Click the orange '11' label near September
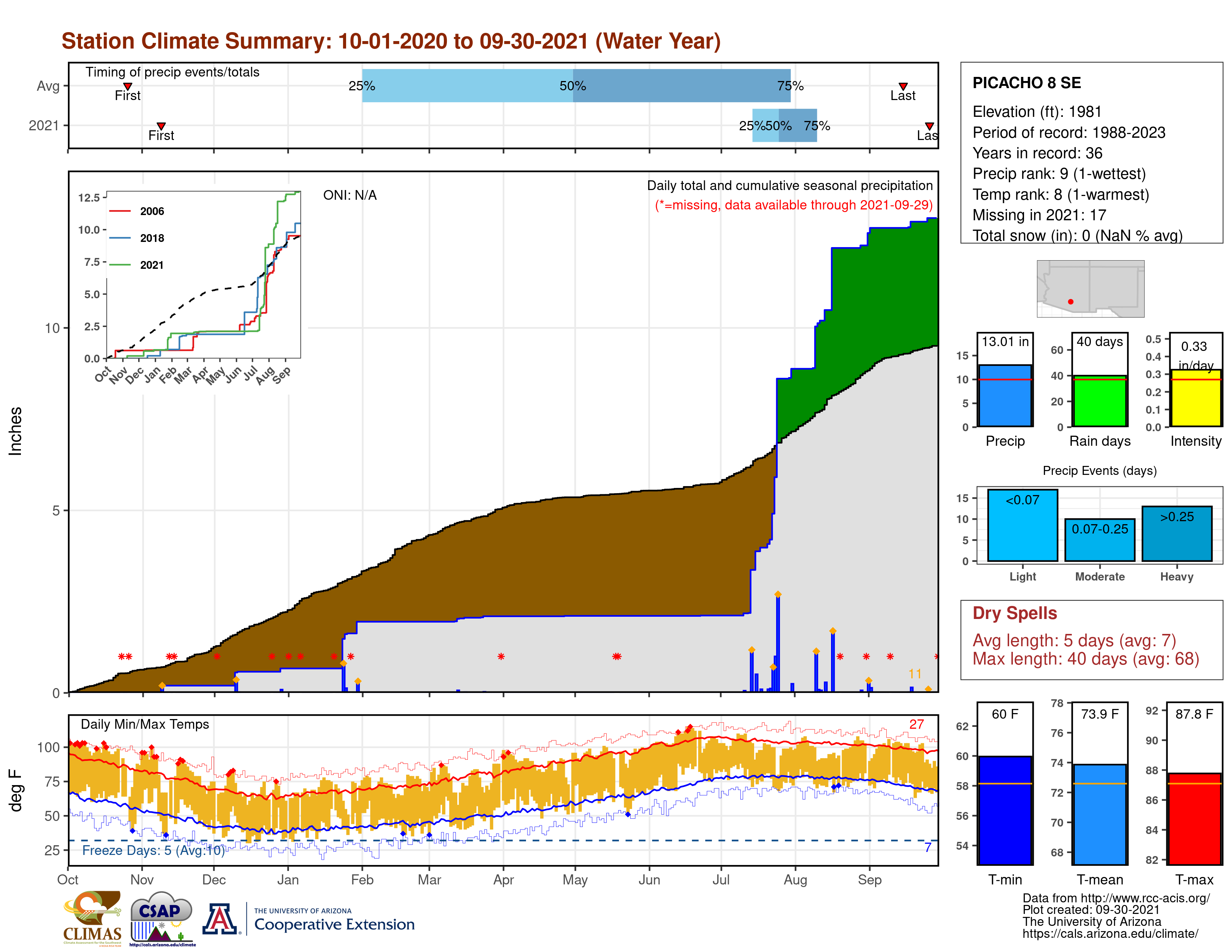The height and width of the screenshot is (952, 1232). point(914,674)
